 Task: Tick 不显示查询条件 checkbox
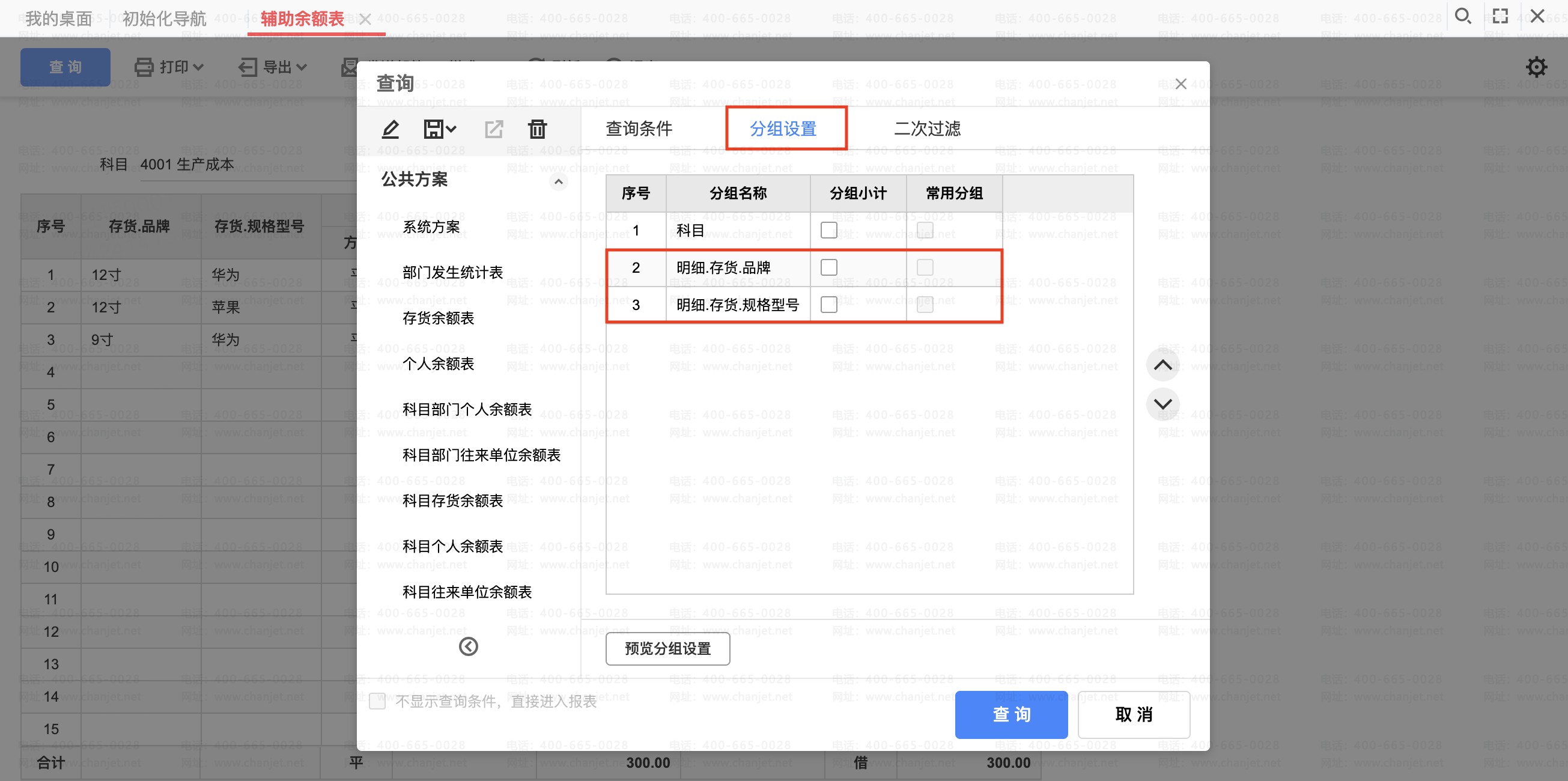[377, 701]
